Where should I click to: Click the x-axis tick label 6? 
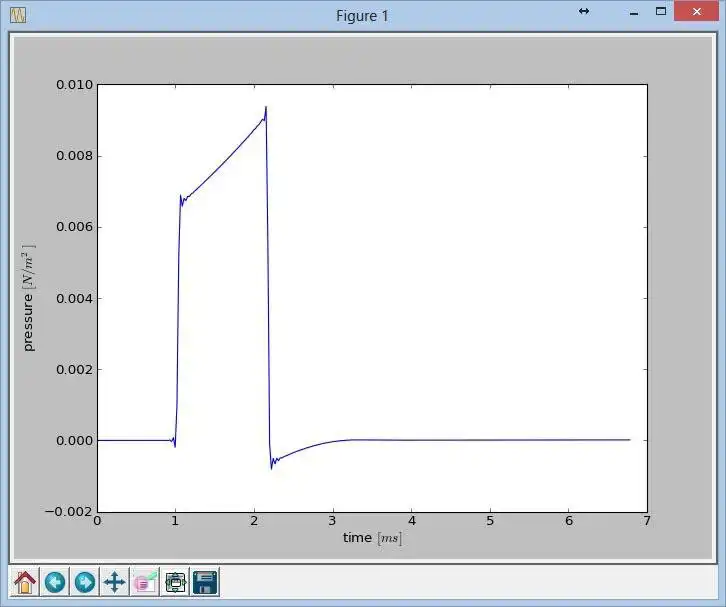coord(569,521)
